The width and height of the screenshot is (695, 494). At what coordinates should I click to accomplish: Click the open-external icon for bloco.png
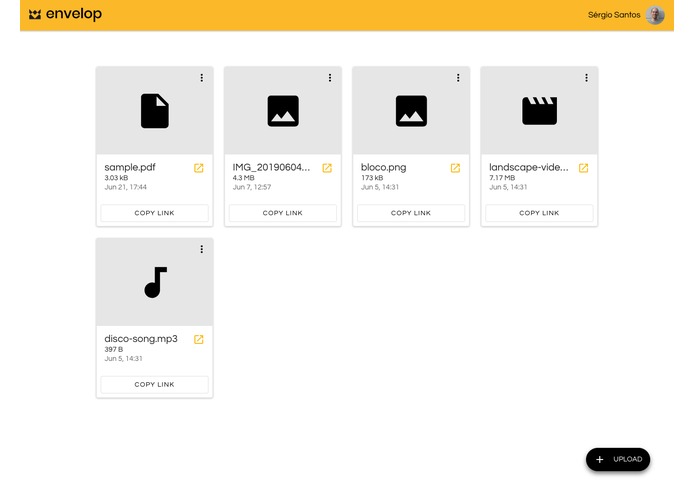(455, 168)
